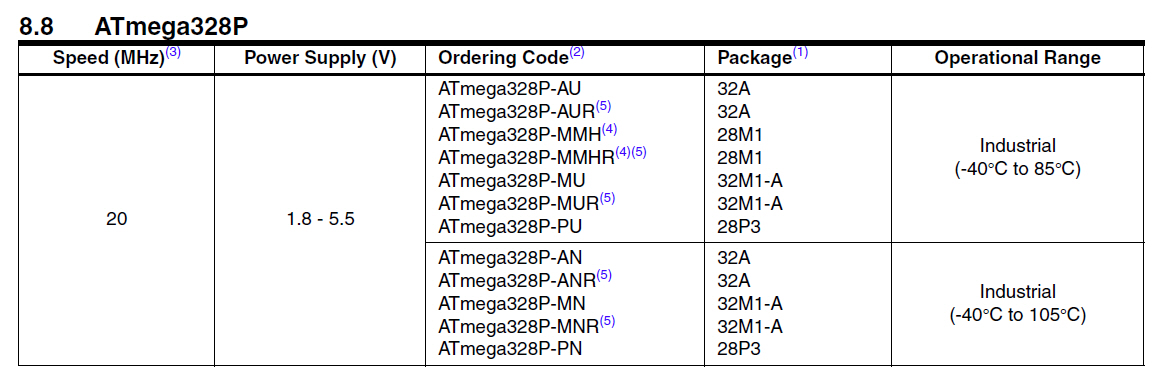Click the Power Supply (V) column header
Viewport: 1166px width, 374px height.
click(x=320, y=58)
